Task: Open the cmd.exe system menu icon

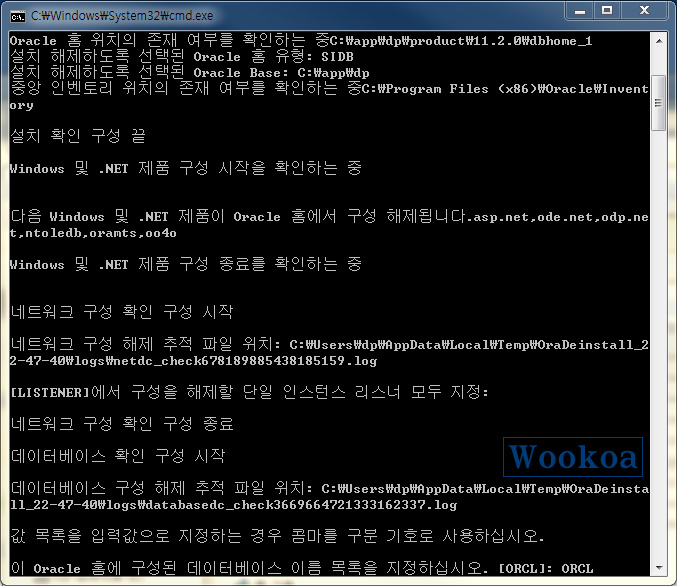Action: coord(18,17)
